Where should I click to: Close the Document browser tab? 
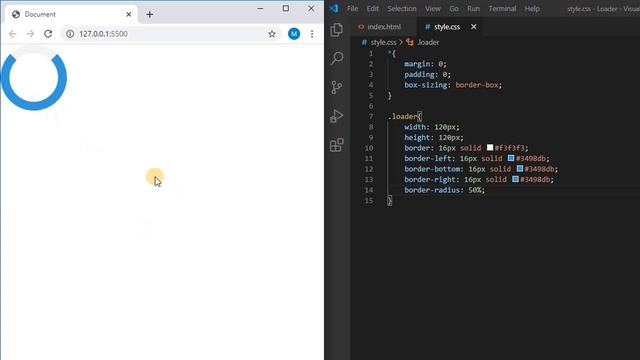(x=129, y=14)
